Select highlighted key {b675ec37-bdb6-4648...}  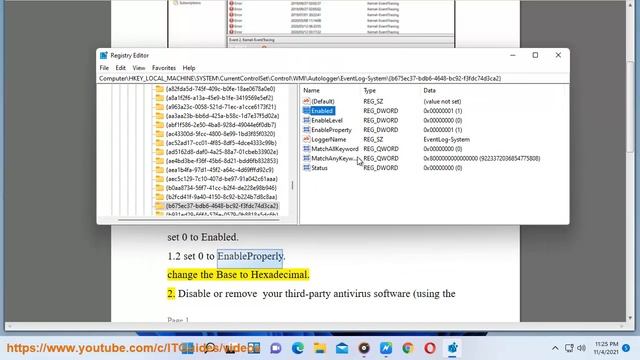[x=222, y=206]
